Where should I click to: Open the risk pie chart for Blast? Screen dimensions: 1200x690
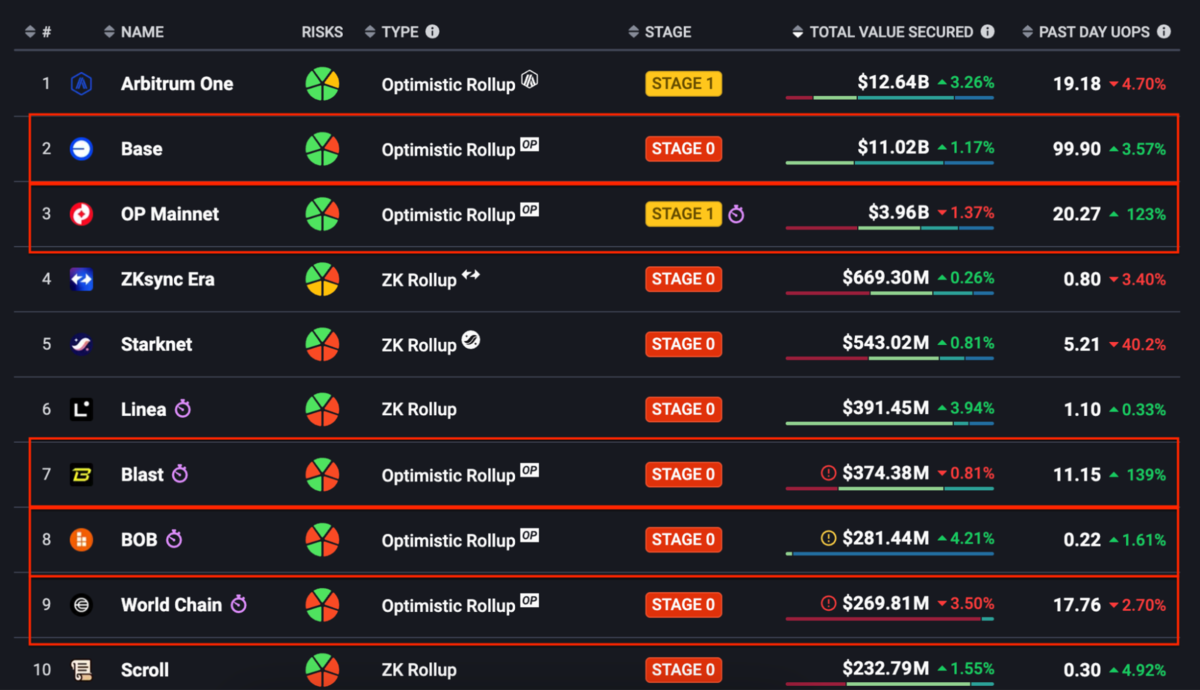322,474
